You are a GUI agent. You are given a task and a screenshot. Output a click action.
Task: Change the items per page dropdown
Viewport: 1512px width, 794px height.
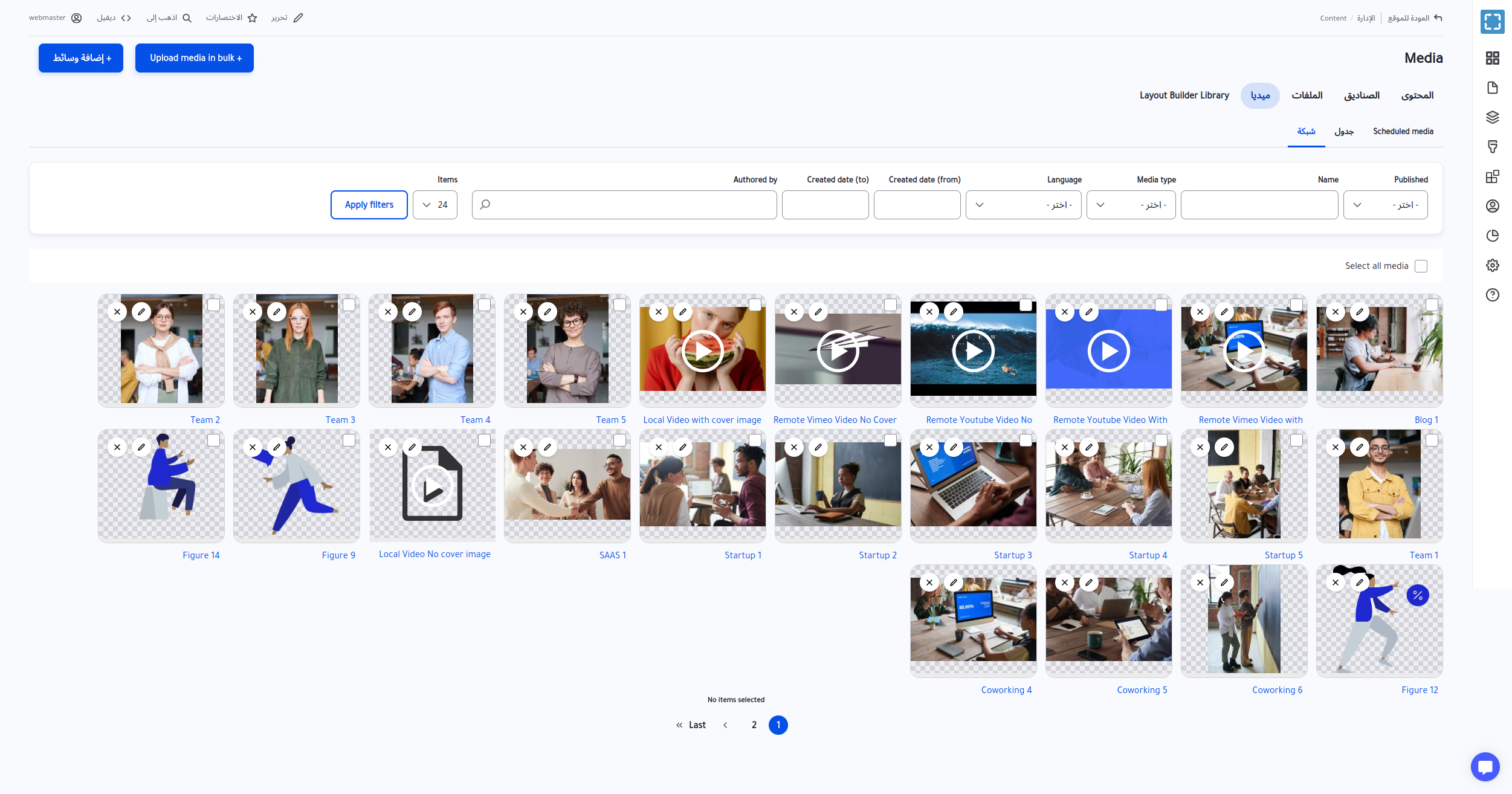click(x=435, y=205)
